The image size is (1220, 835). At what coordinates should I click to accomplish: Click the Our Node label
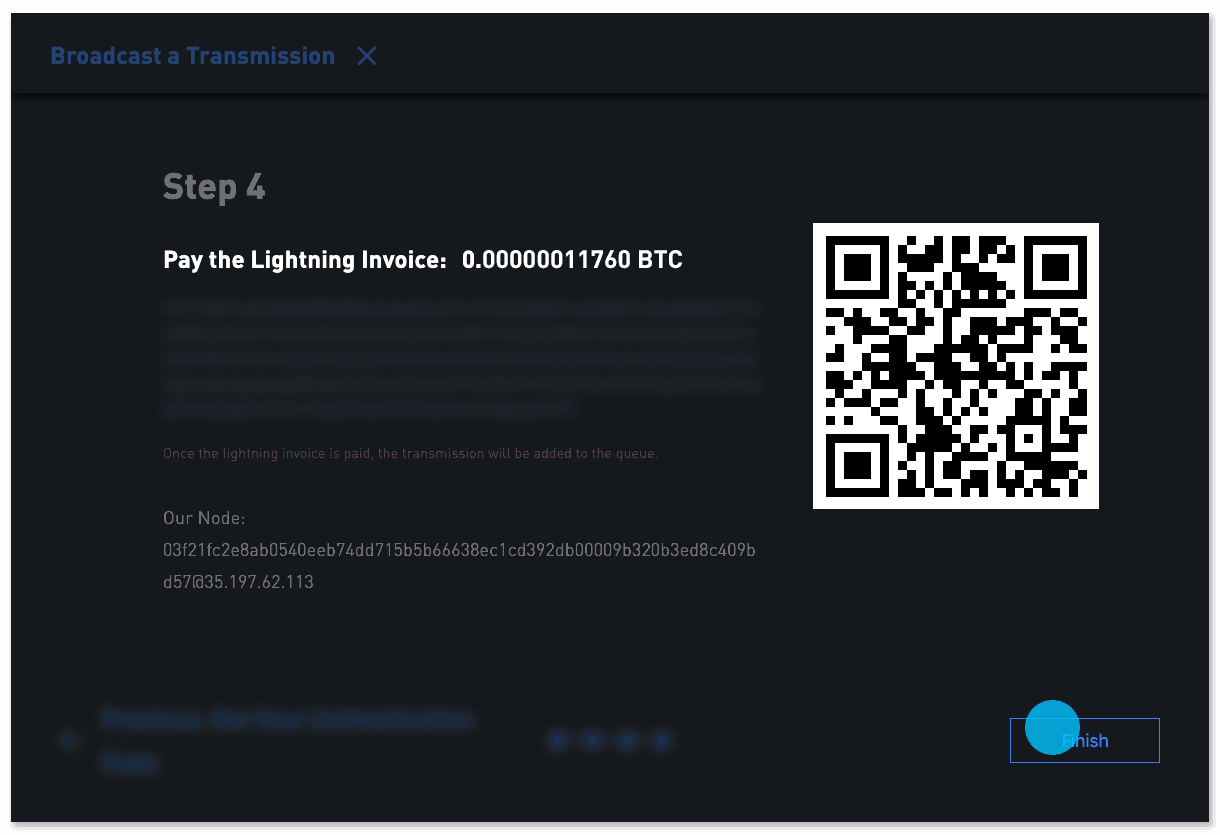tap(204, 518)
